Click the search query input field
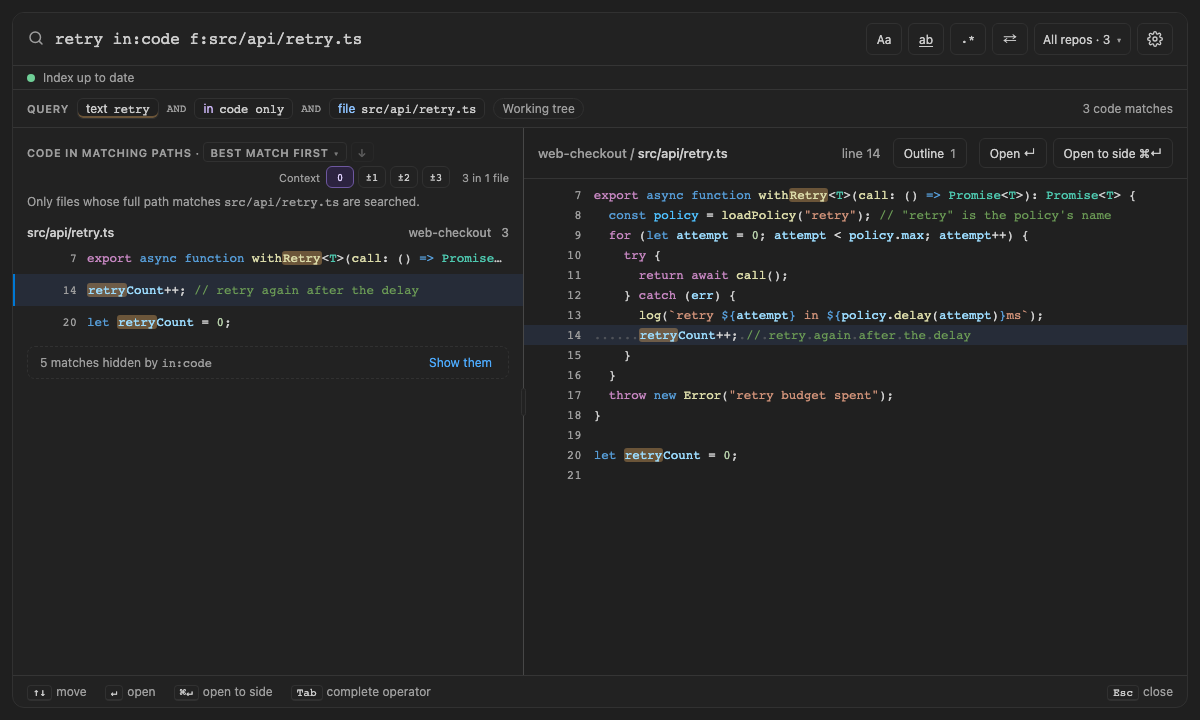This screenshot has width=1200, height=720. pos(455,39)
